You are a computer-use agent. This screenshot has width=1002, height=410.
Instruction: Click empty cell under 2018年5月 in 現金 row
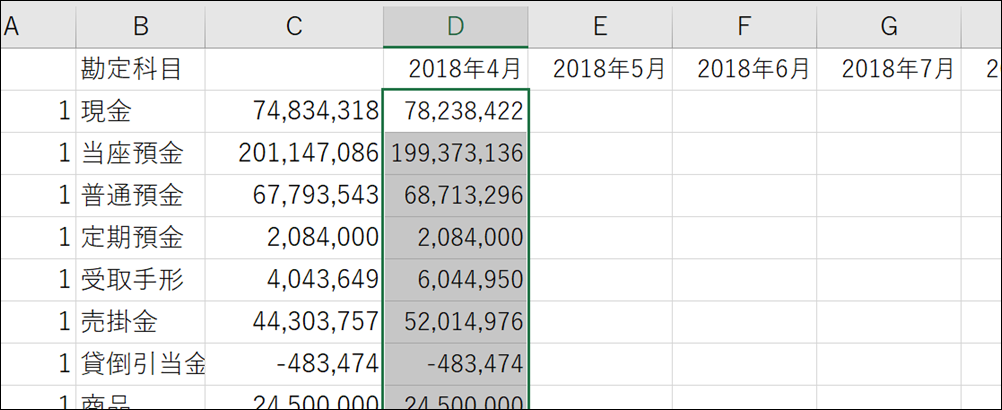600,111
